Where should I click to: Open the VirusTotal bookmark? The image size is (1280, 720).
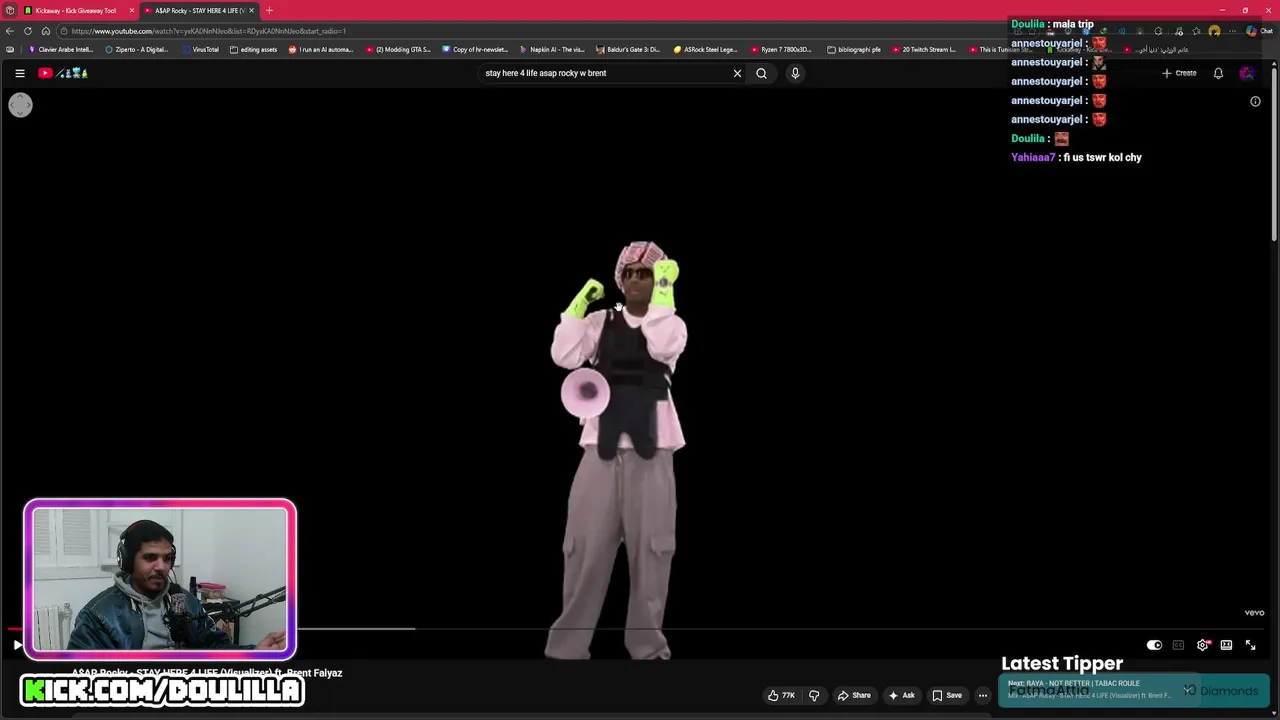(200, 49)
